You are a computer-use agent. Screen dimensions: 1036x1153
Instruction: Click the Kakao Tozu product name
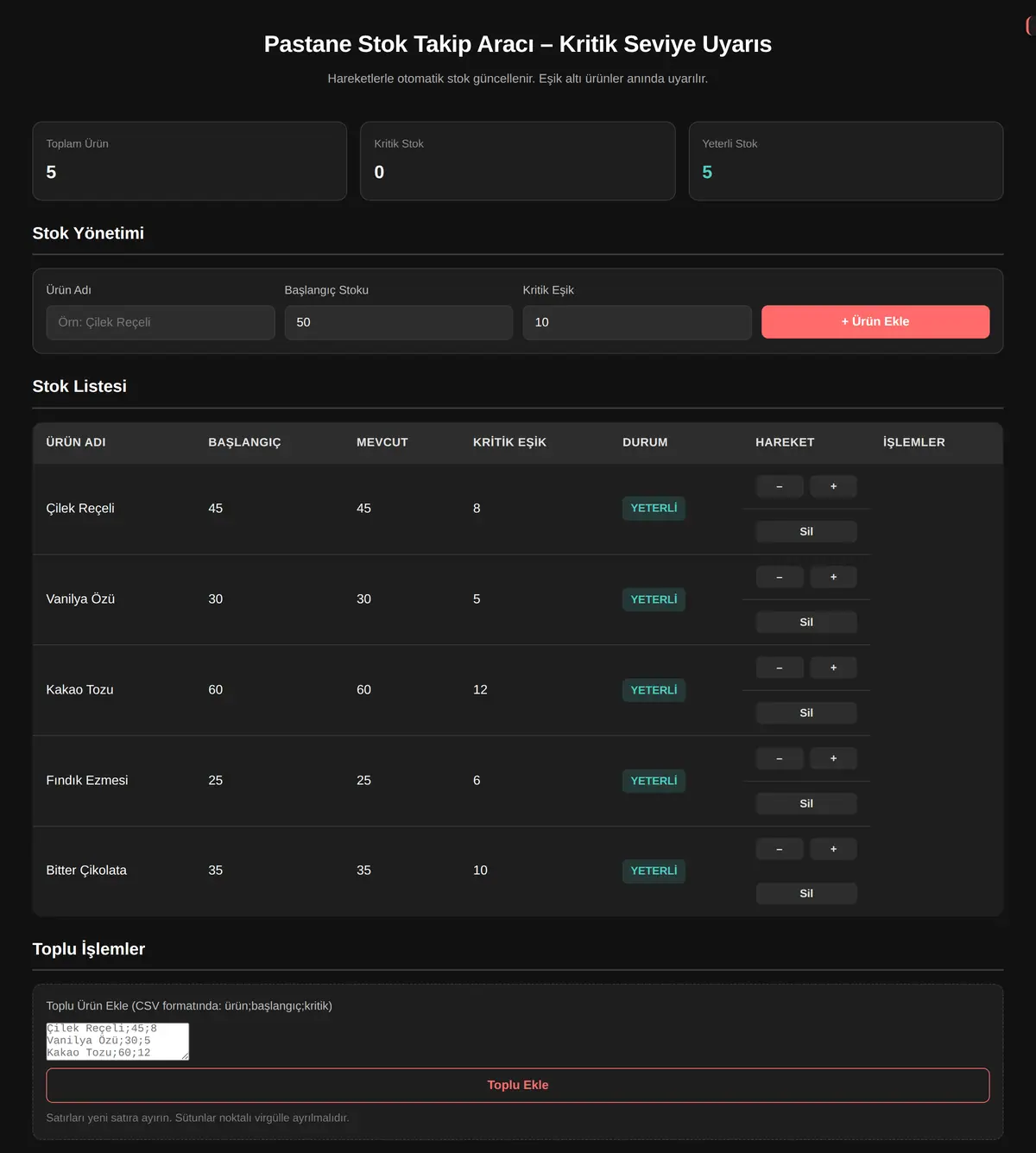[x=79, y=690]
